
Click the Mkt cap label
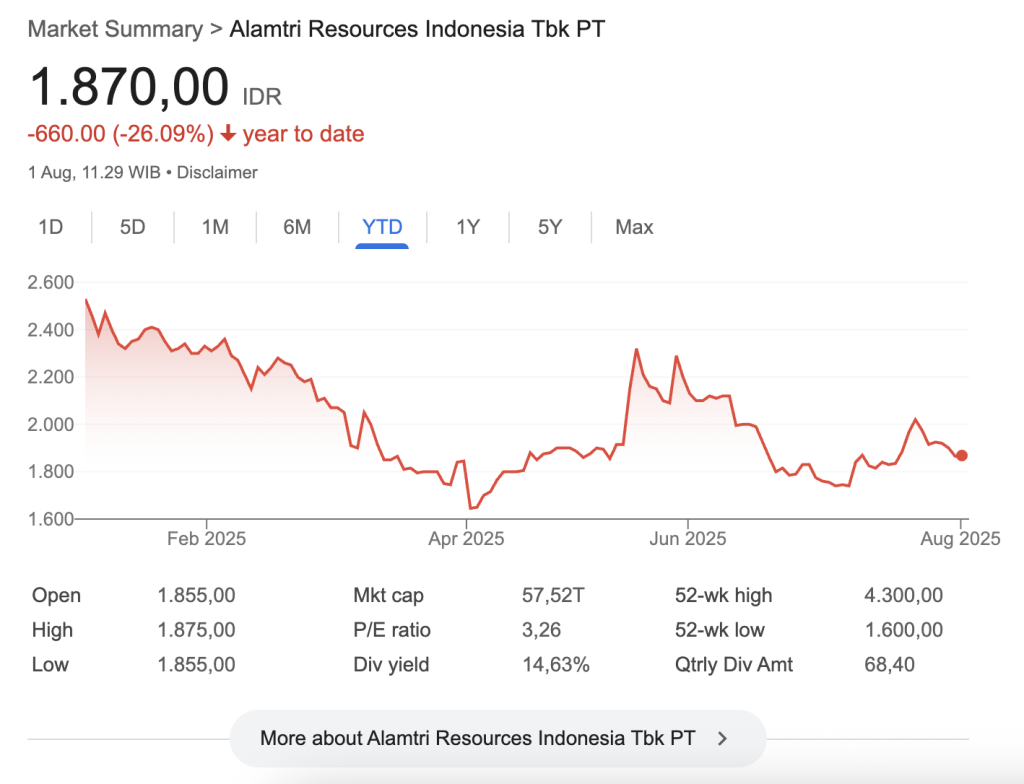pos(389,595)
